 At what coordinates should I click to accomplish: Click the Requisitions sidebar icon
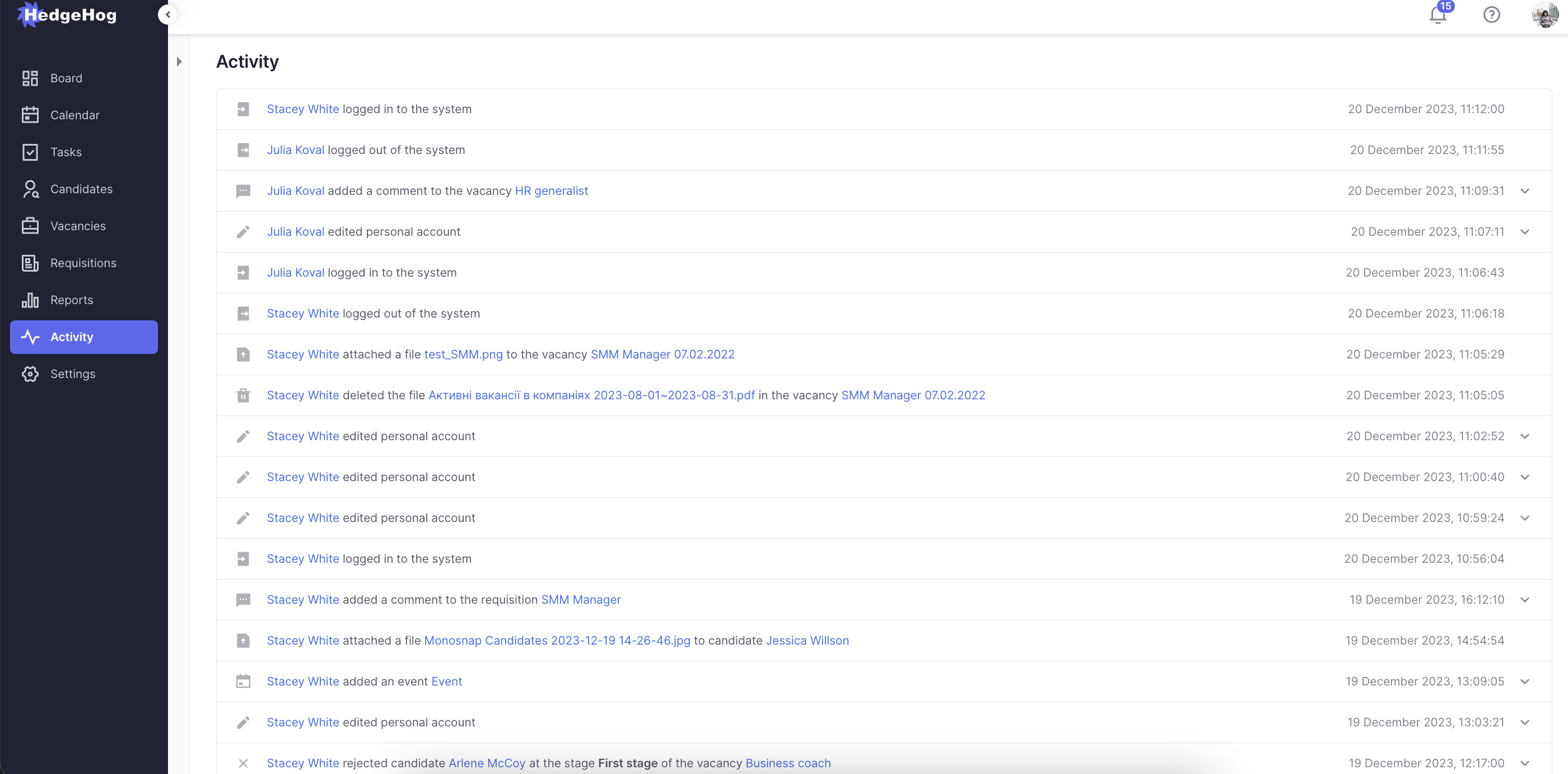tap(30, 263)
